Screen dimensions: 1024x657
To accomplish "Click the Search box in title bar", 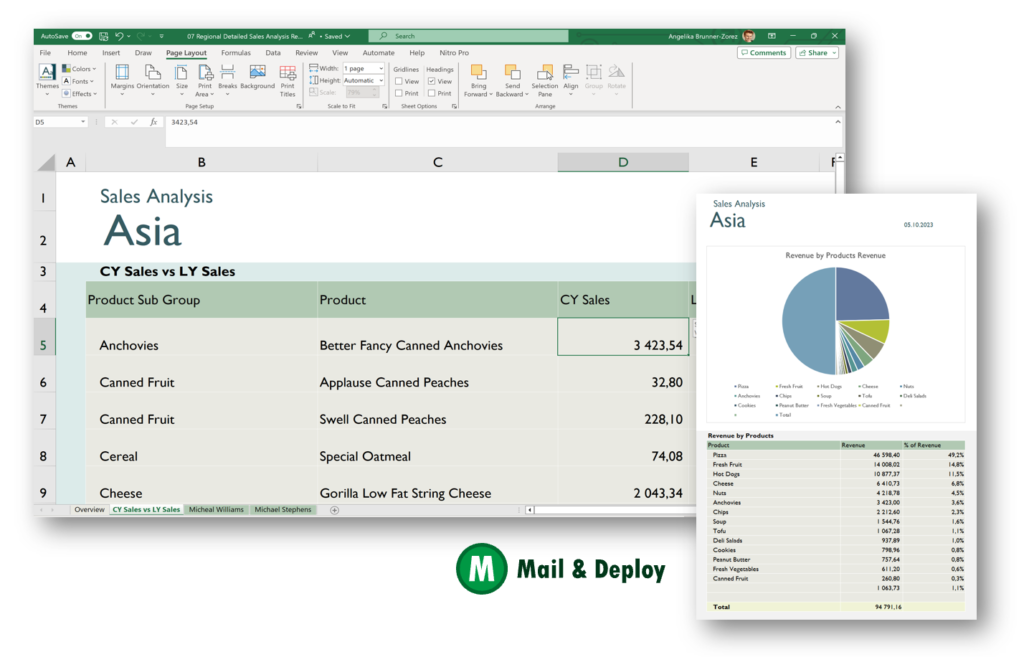I will pyautogui.click(x=468, y=36).
